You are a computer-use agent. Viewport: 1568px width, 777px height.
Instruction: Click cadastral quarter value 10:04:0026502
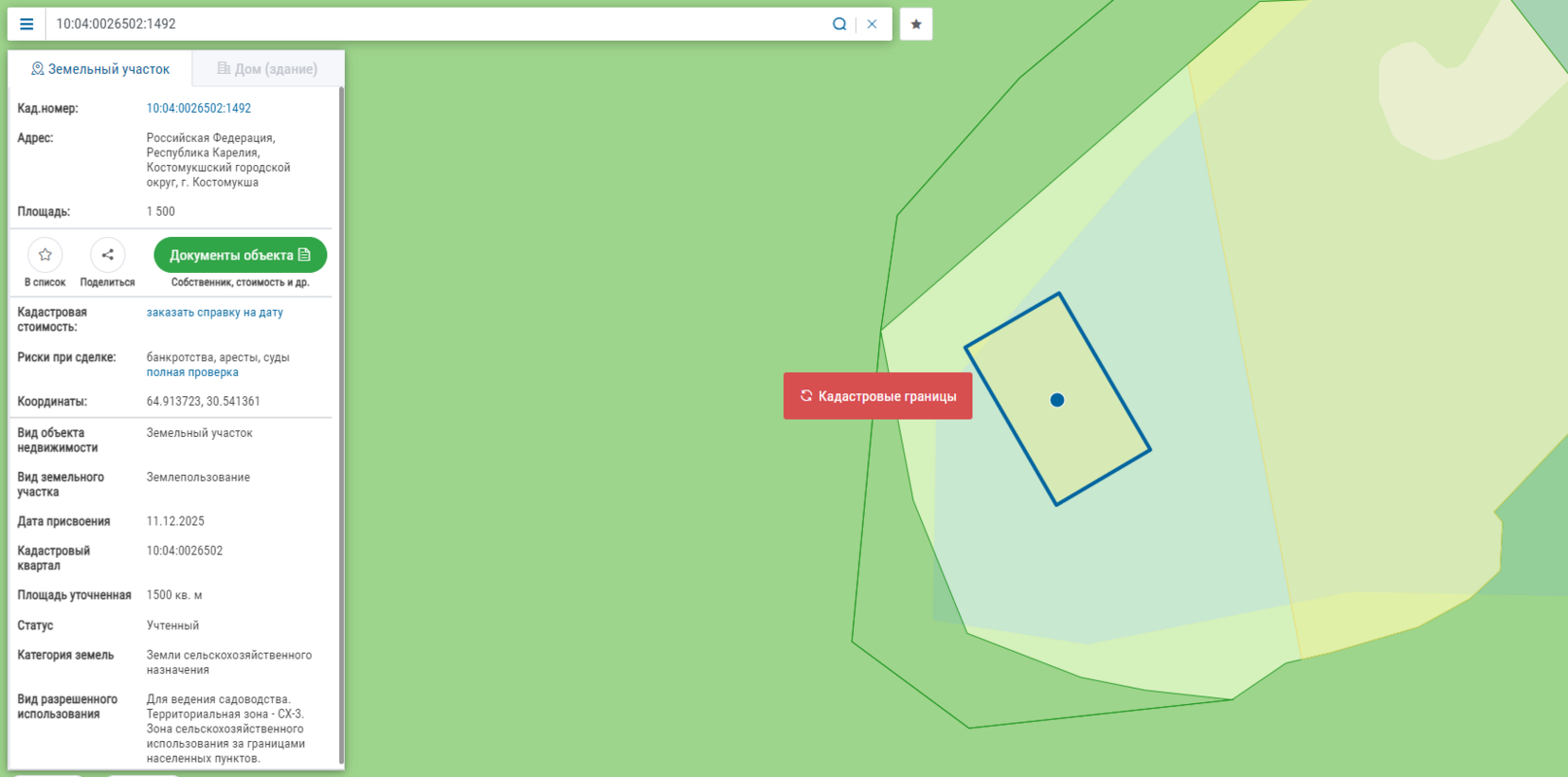185,551
